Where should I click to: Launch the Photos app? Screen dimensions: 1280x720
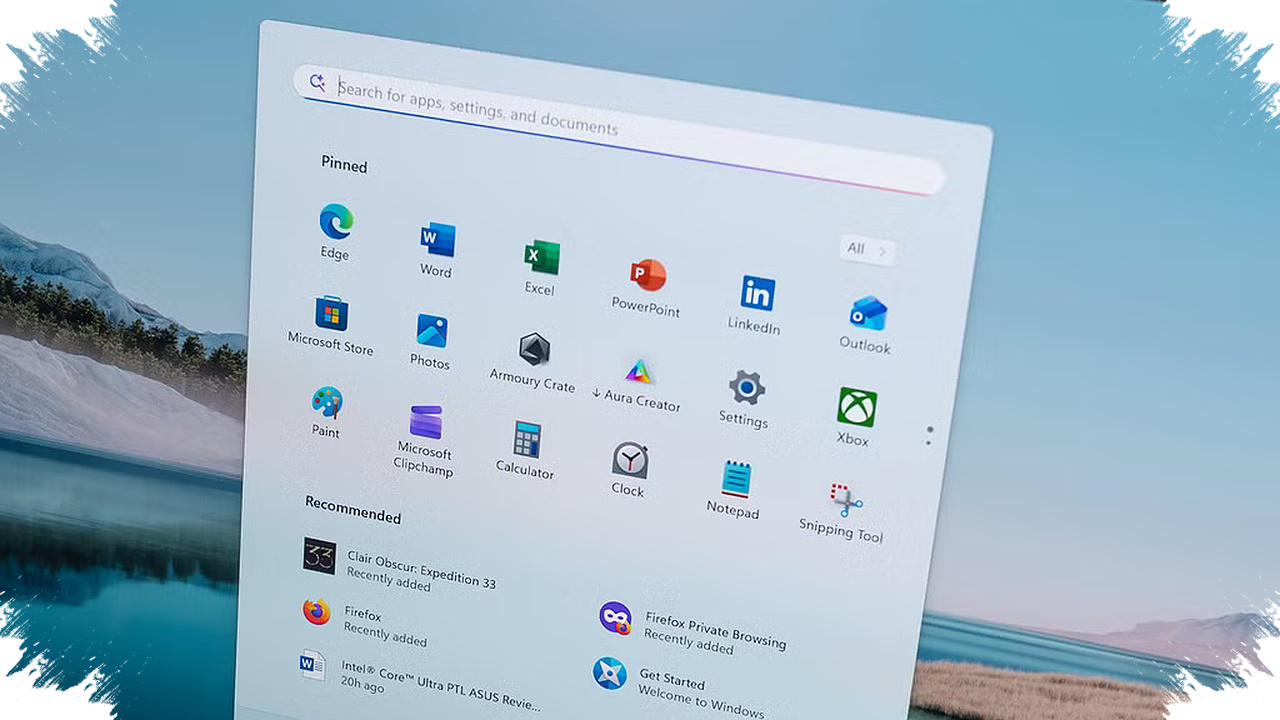pyautogui.click(x=432, y=330)
